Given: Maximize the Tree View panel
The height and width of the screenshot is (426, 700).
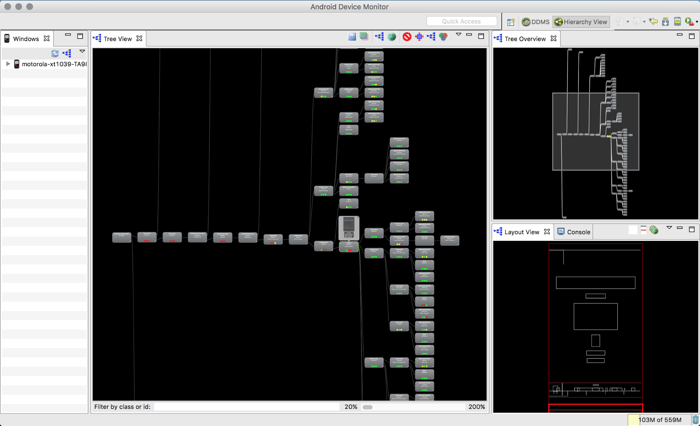Looking at the screenshot, I should pyautogui.click(x=481, y=36).
